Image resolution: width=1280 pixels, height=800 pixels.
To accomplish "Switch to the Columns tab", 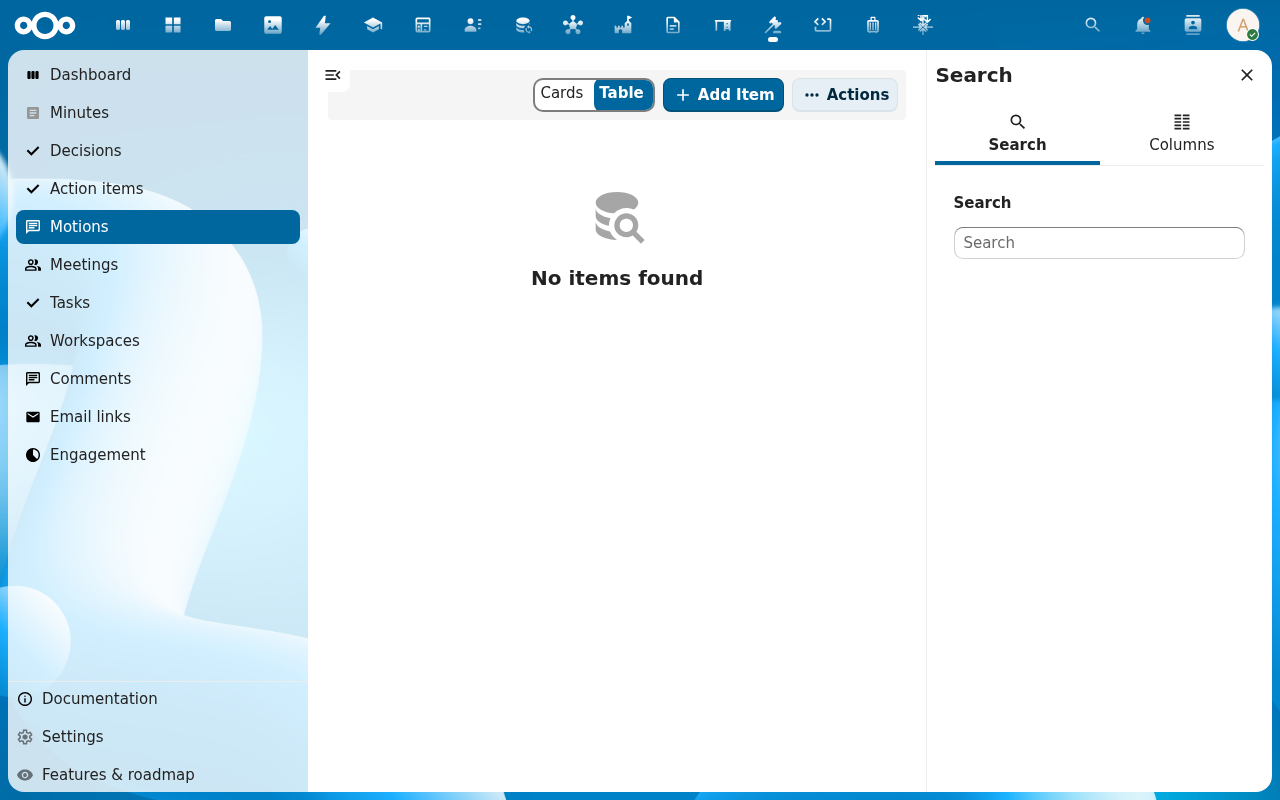I will [1182, 134].
